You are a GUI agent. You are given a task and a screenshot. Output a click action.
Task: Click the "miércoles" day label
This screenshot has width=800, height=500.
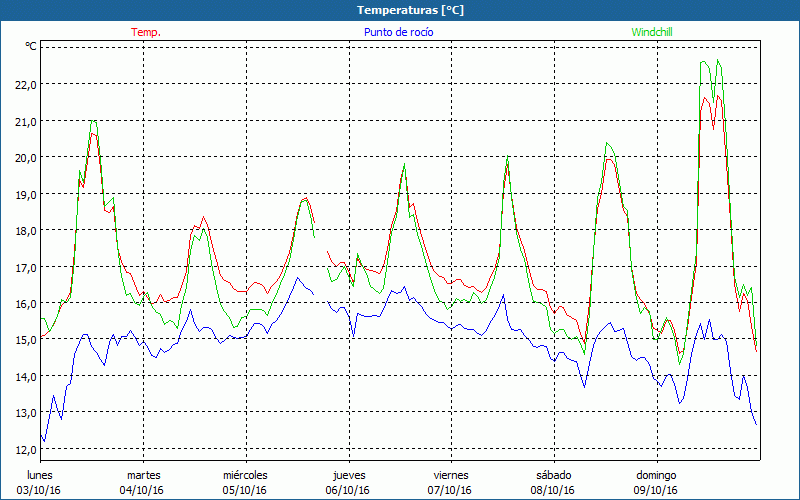click(x=245, y=474)
